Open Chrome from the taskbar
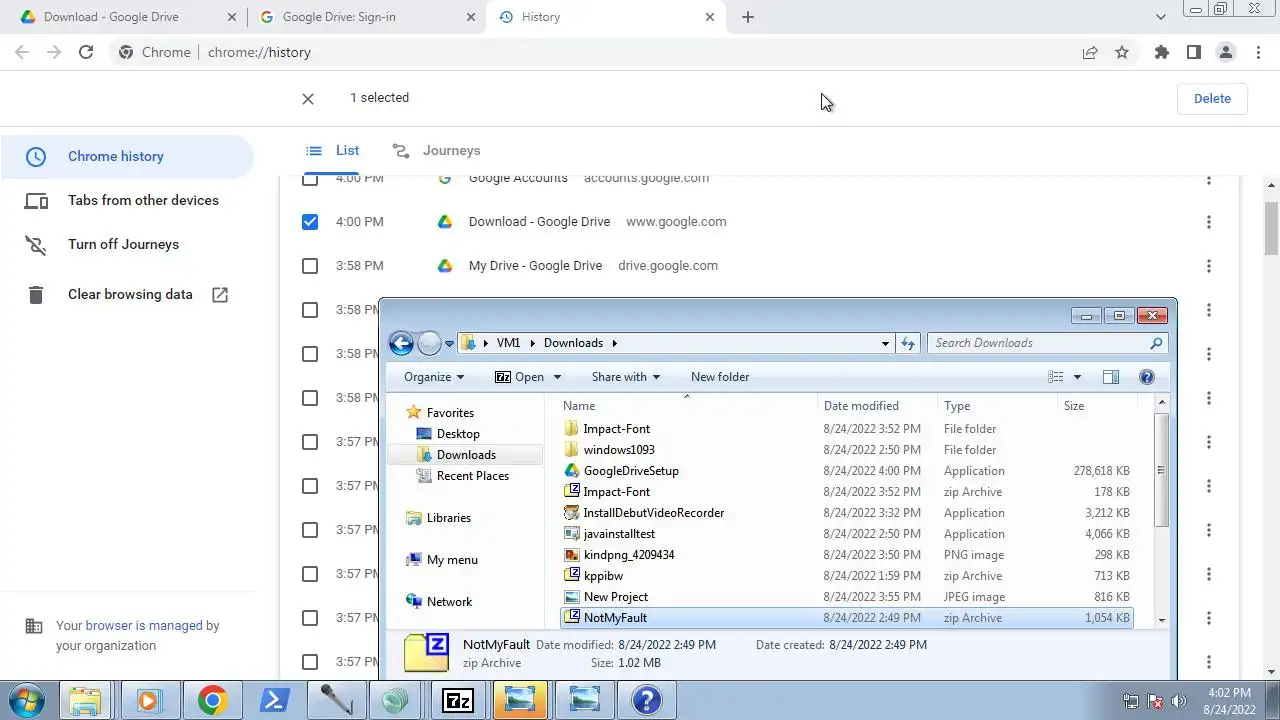Image resolution: width=1280 pixels, height=720 pixels. [x=211, y=700]
